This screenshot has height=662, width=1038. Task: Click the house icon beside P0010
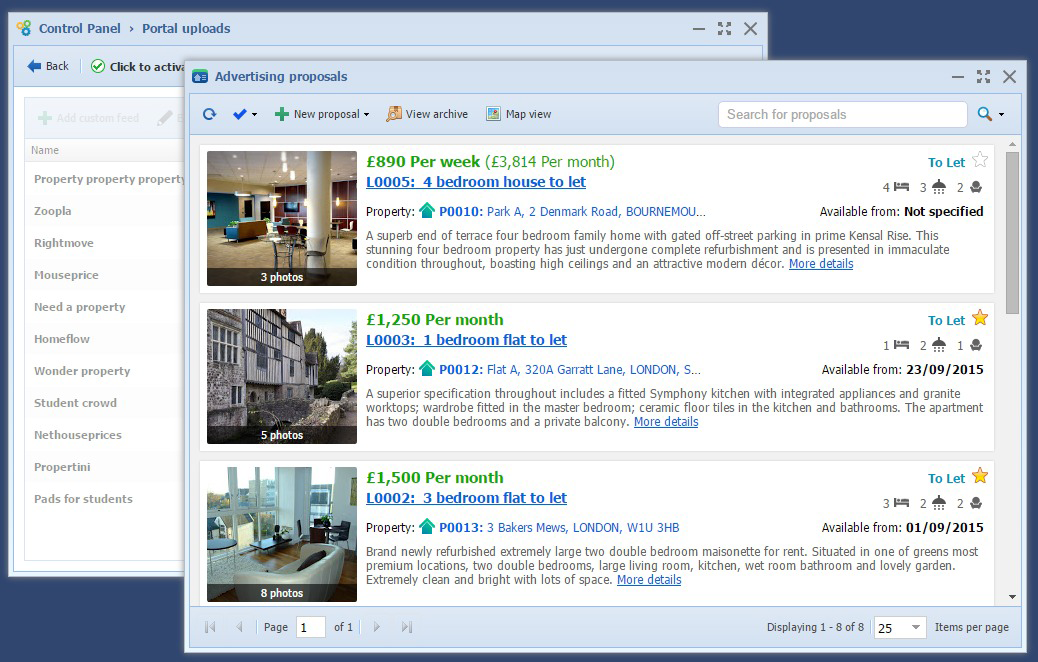427,211
